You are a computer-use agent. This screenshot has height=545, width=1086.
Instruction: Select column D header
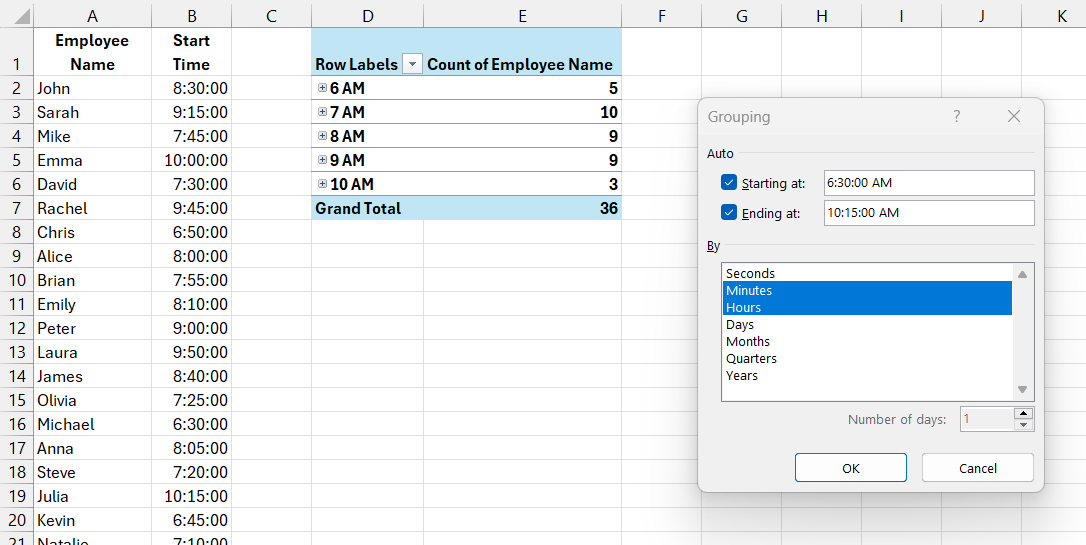(368, 15)
